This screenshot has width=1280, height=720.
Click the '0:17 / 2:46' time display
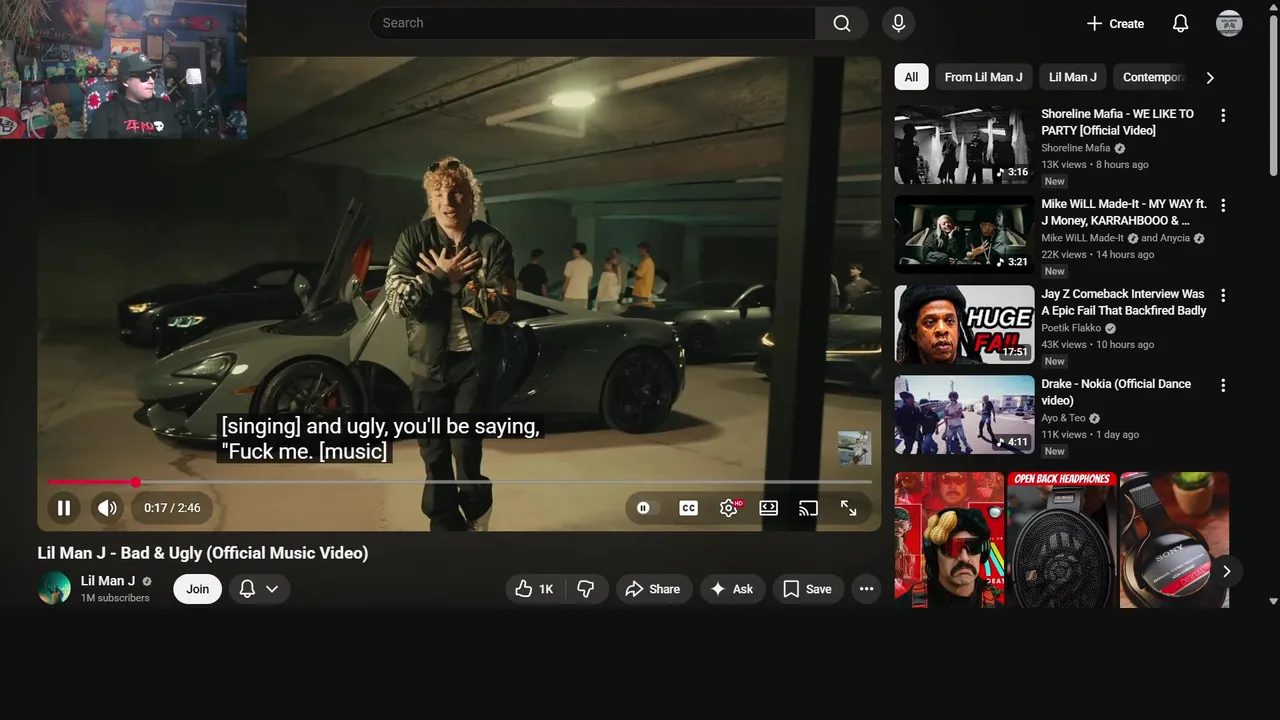click(172, 508)
